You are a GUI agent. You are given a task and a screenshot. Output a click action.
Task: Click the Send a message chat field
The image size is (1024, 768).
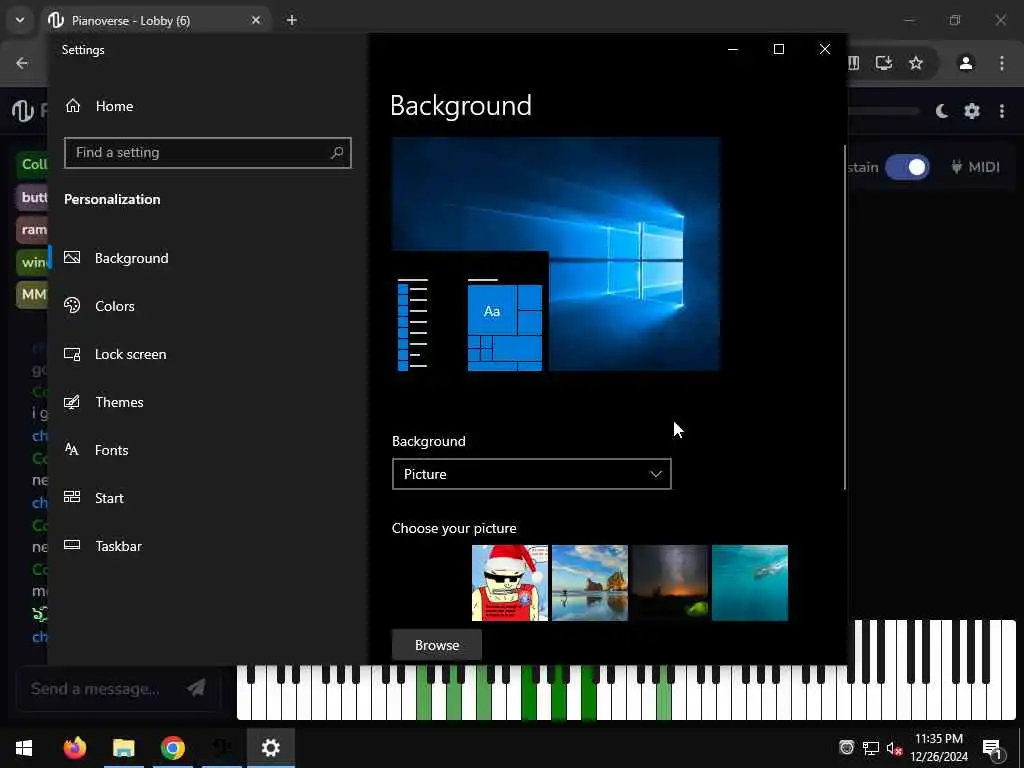[95, 688]
